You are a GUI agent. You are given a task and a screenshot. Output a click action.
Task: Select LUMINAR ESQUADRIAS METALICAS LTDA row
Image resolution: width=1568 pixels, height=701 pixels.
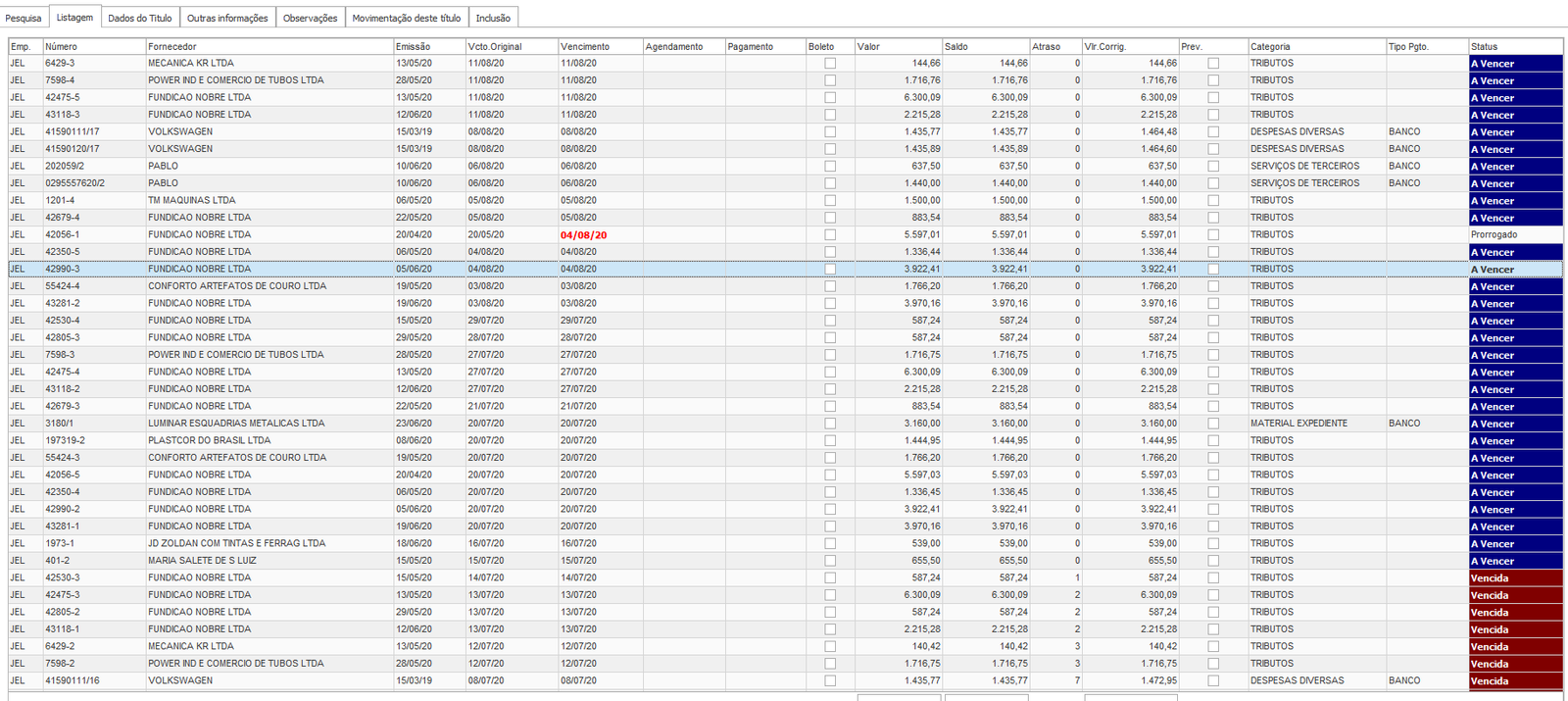(236, 424)
